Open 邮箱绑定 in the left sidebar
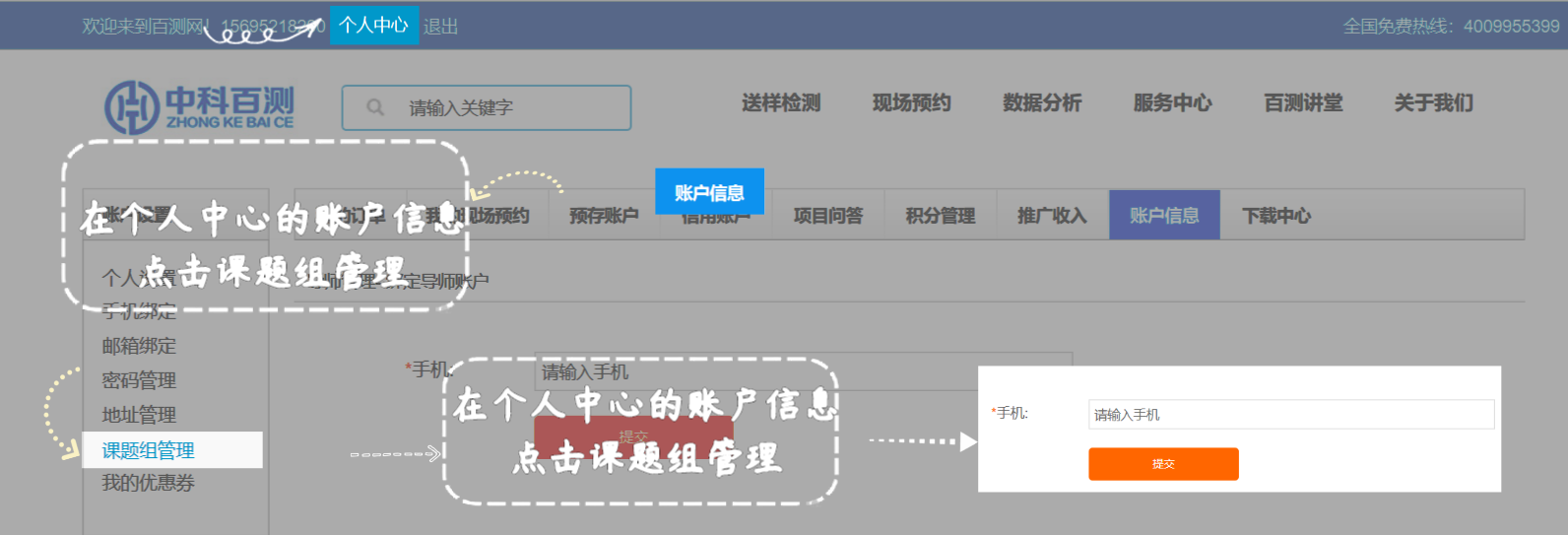The width and height of the screenshot is (1568, 535). pyautogui.click(x=139, y=346)
